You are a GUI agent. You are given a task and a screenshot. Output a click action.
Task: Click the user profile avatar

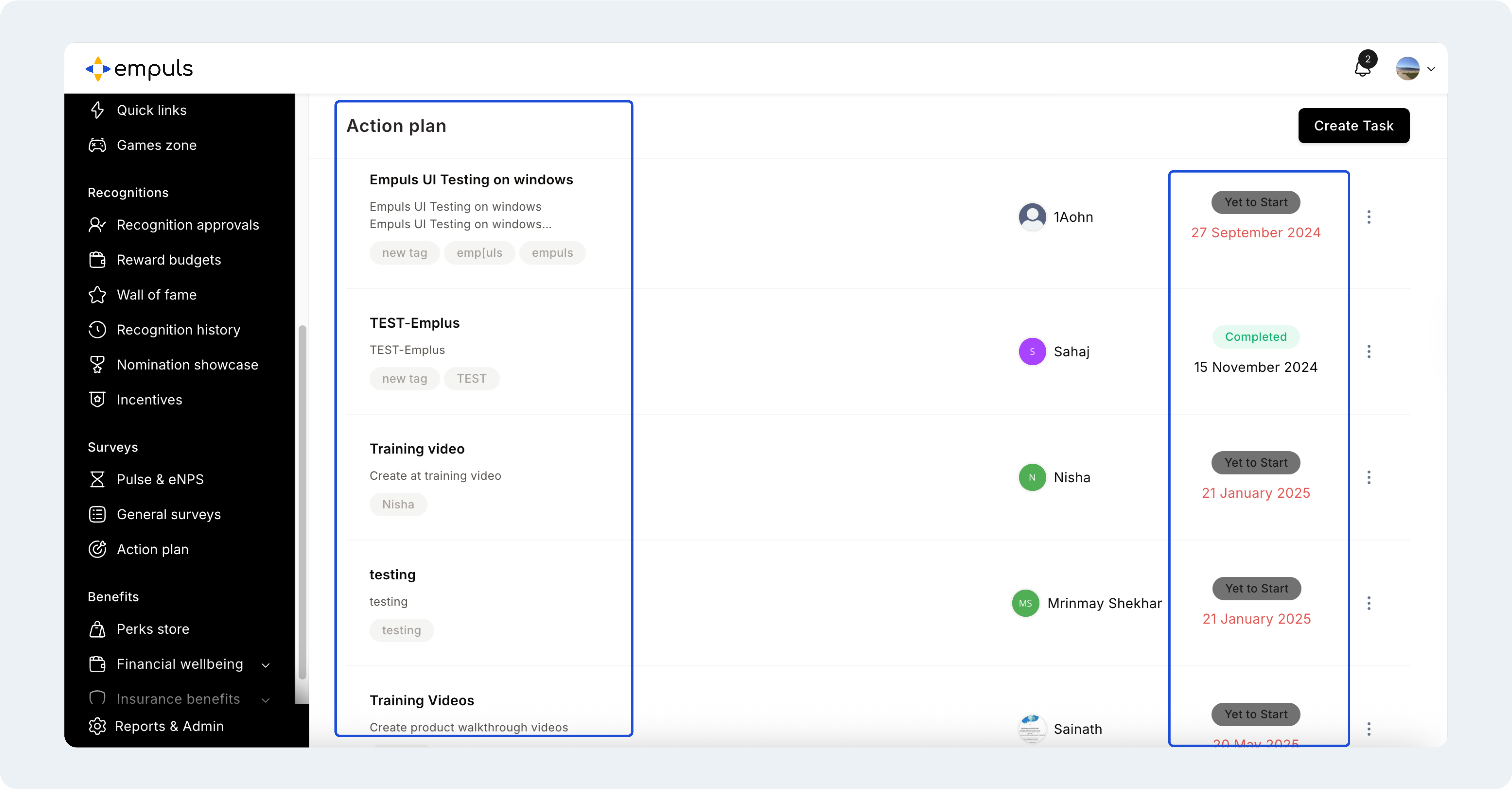point(1407,69)
